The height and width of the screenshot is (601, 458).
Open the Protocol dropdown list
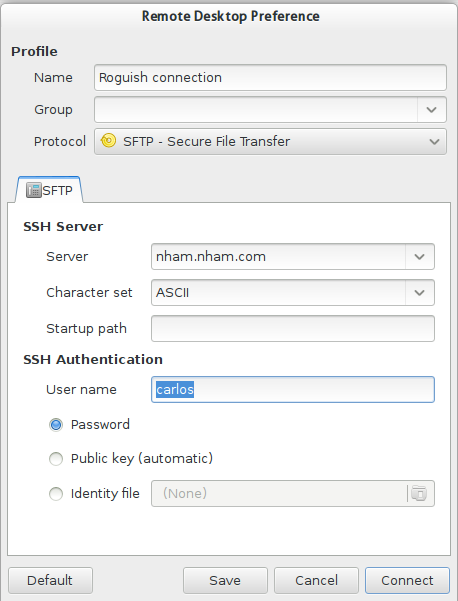270,141
